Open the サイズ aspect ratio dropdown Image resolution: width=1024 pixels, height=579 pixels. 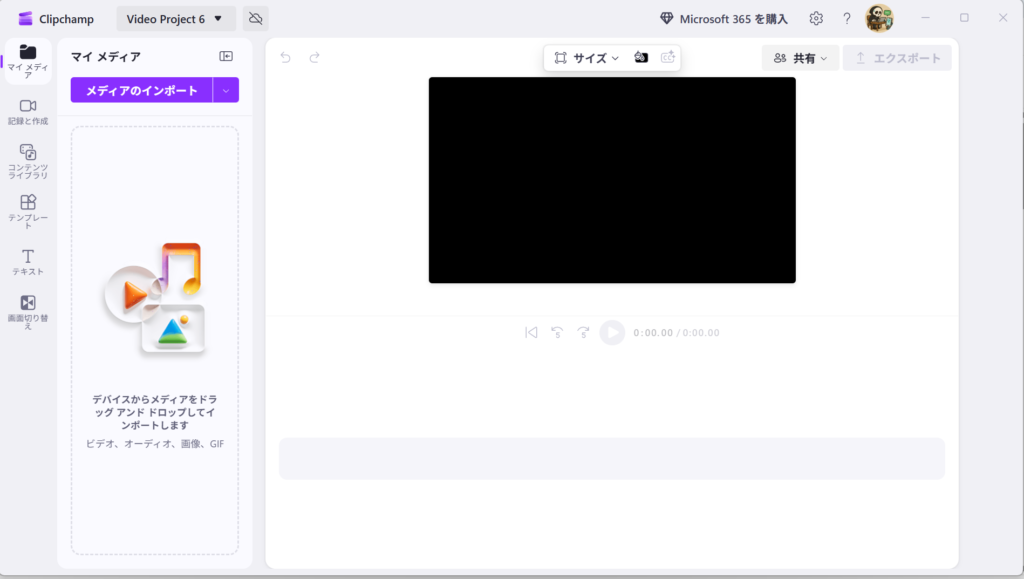[590, 58]
